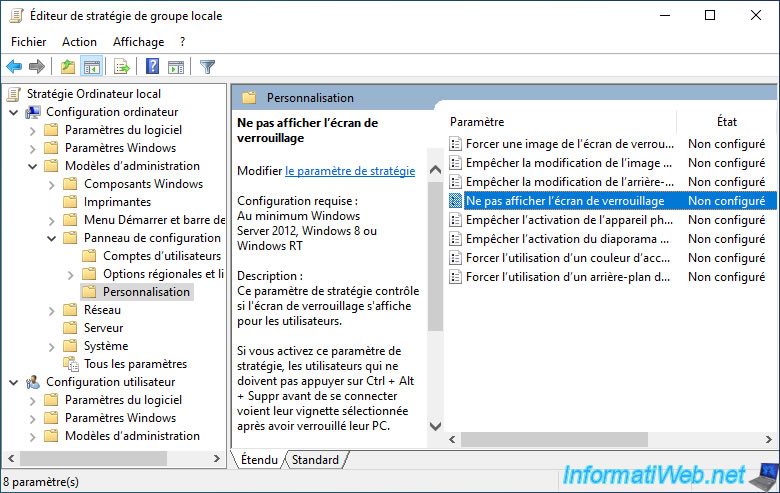The width and height of the screenshot is (780, 493).
Task: Open Help with the question mark icon
Action: (x=152, y=67)
